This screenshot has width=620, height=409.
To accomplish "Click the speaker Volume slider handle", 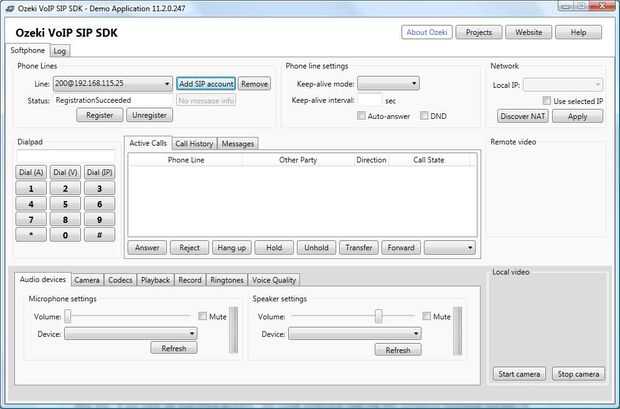I will (379, 316).
